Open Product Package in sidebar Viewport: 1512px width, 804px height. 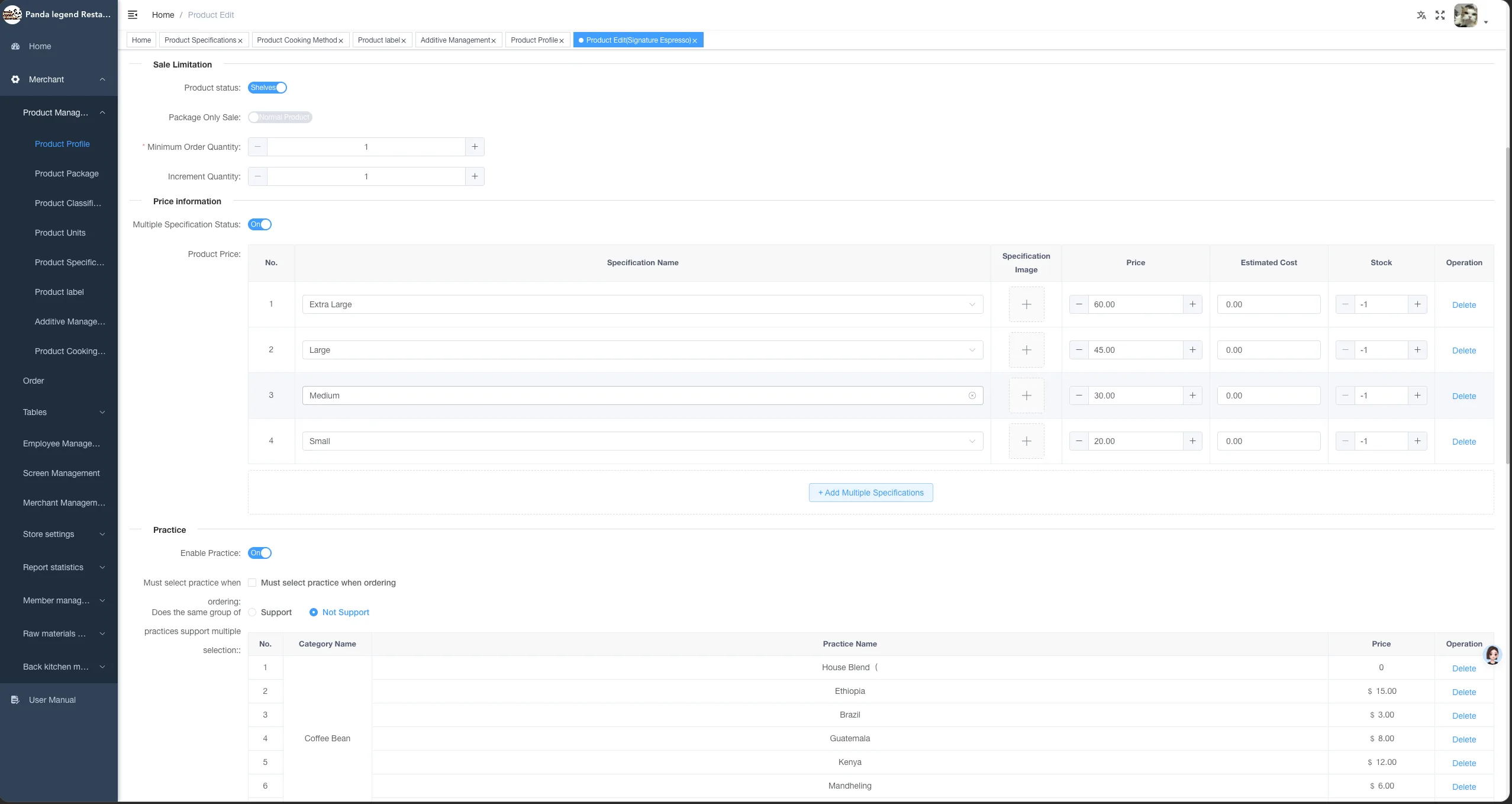67,173
